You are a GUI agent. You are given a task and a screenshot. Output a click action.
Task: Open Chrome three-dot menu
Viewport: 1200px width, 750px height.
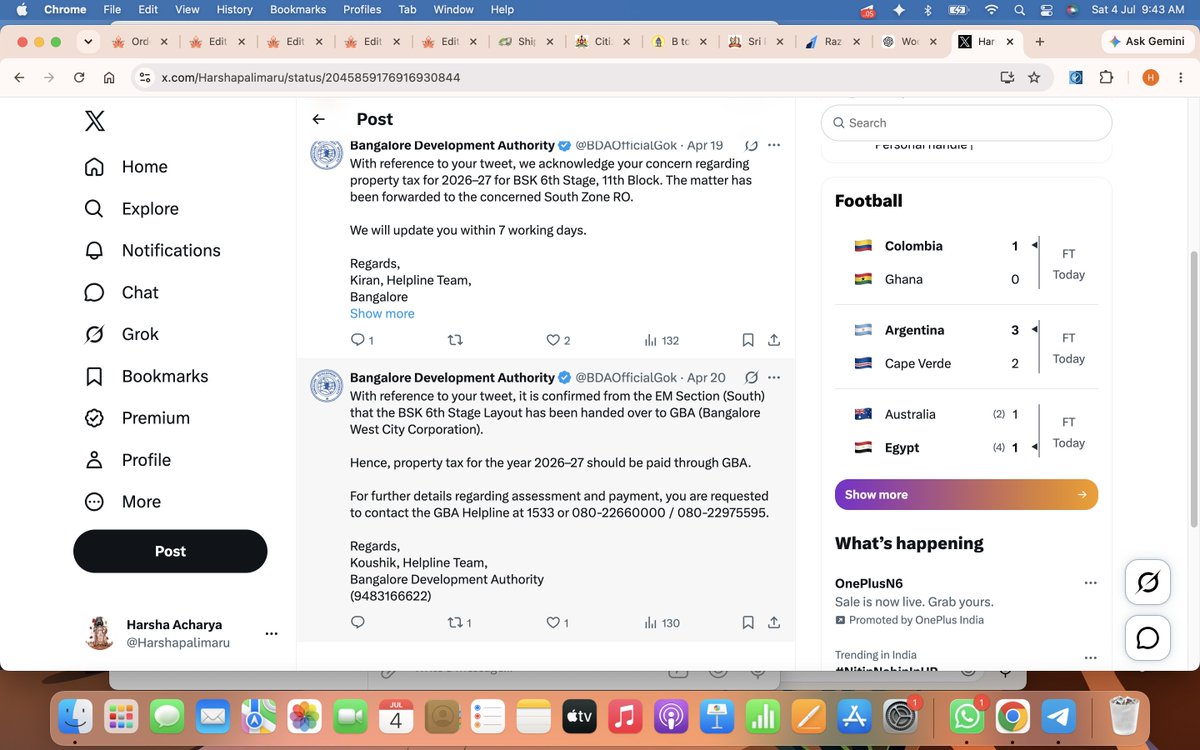click(x=1179, y=77)
